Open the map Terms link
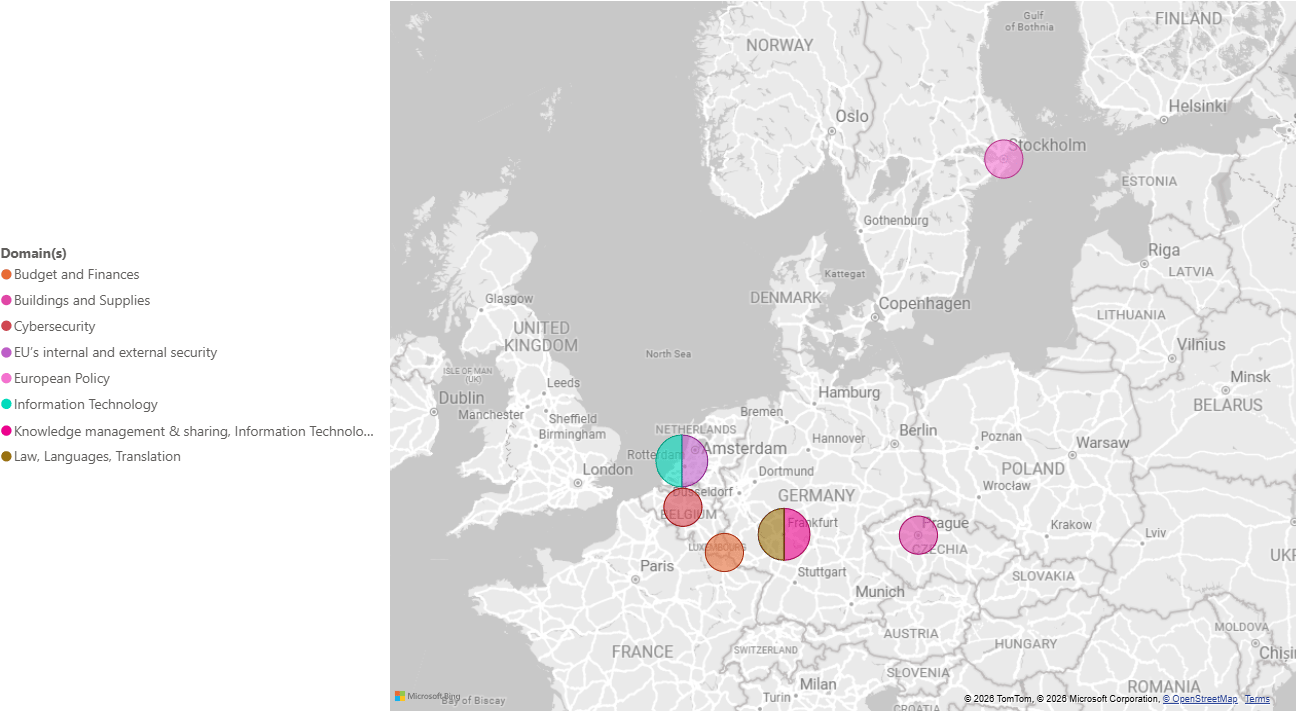Screen dimensions: 1297x711 coord(1257,699)
